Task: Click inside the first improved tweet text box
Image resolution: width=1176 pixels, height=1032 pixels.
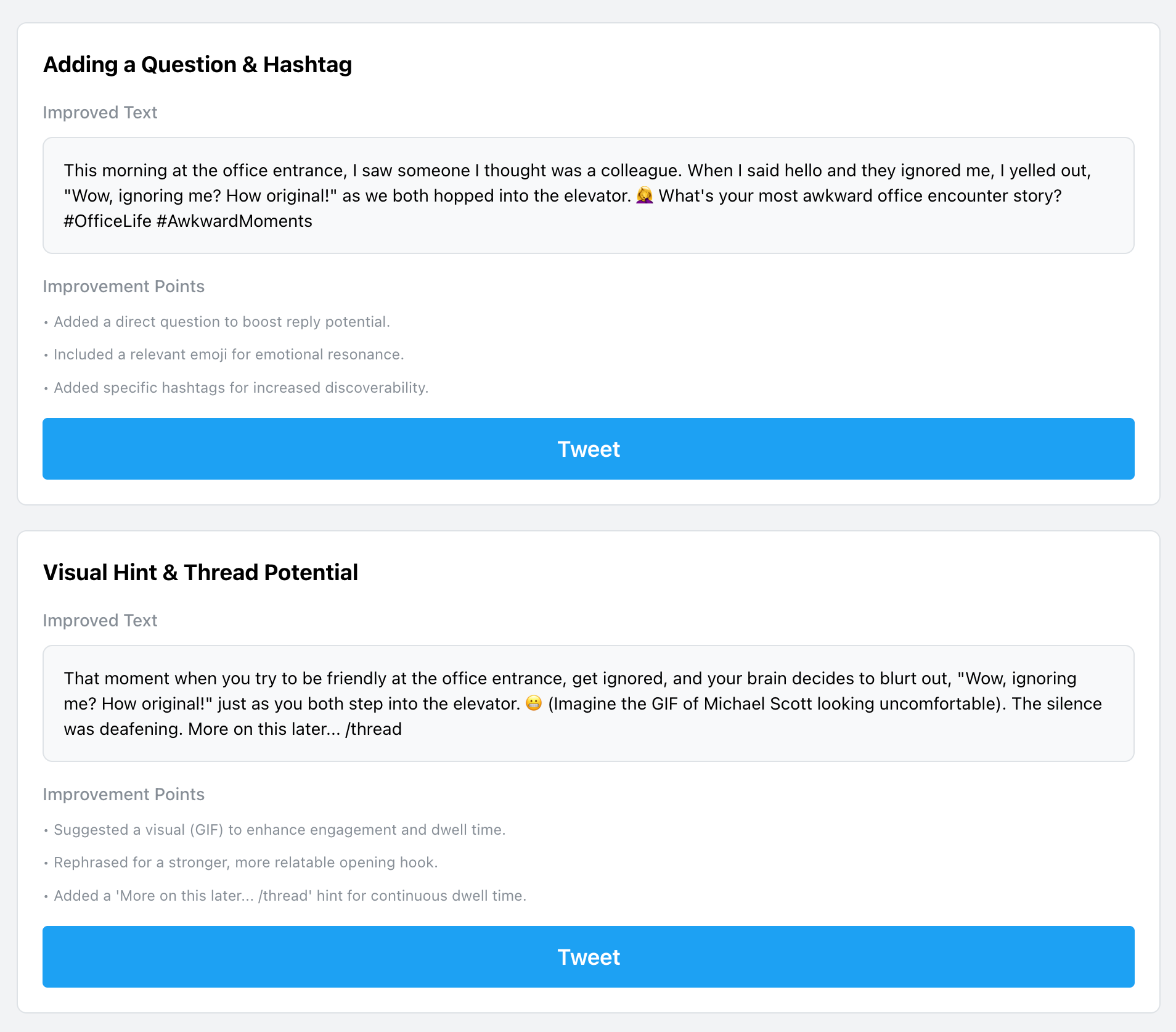Action: (x=588, y=195)
